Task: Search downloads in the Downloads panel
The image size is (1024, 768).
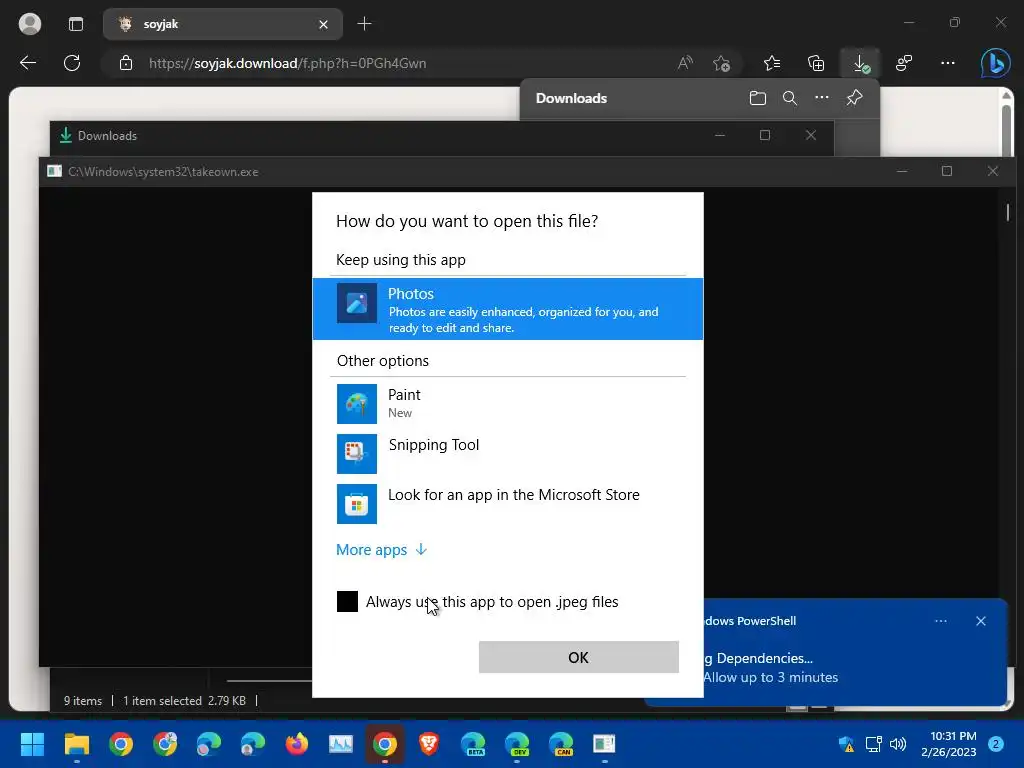Action: coord(790,98)
